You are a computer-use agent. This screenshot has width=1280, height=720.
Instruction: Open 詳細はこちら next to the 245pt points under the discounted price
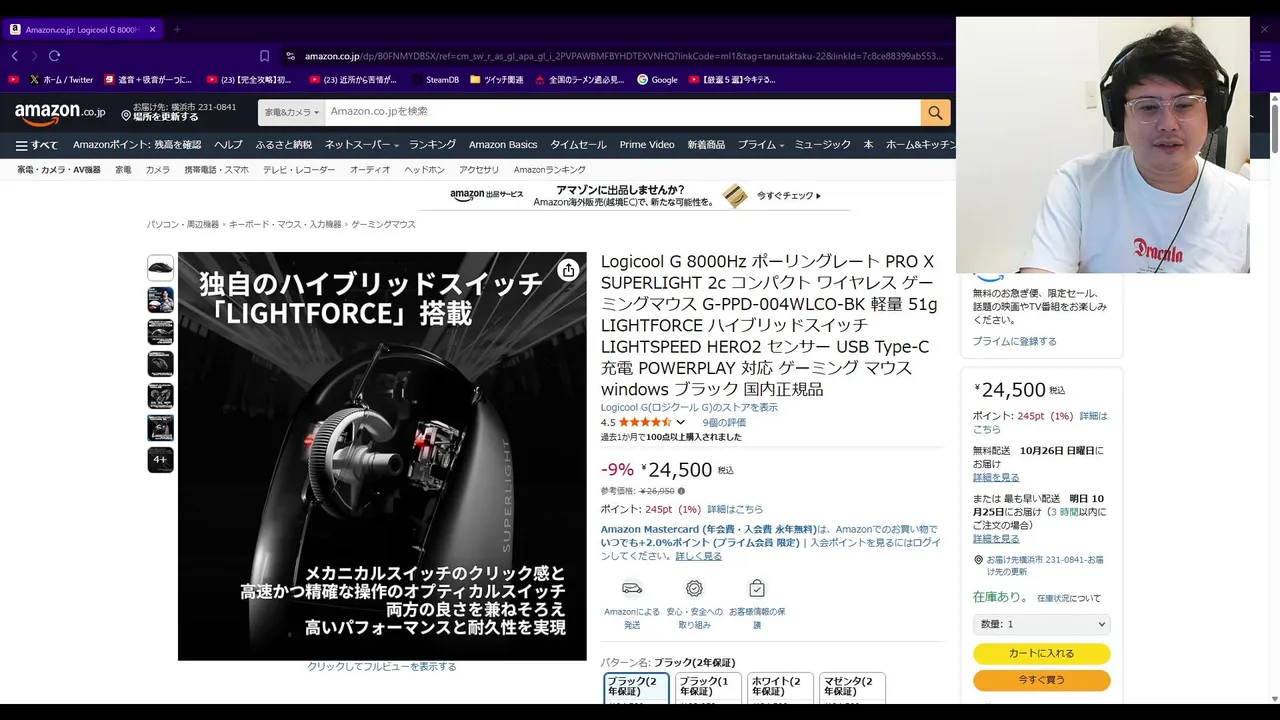[735, 509]
